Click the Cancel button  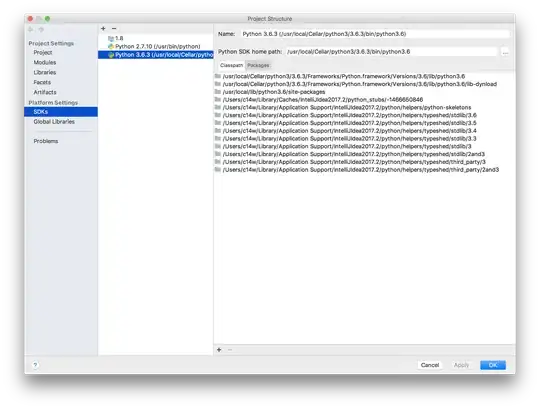click(430, 365)
